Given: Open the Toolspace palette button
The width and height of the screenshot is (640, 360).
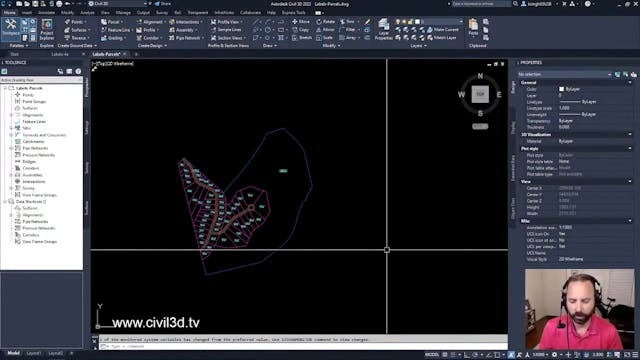Looking at the screenshot, I should (x=11, y=29).
